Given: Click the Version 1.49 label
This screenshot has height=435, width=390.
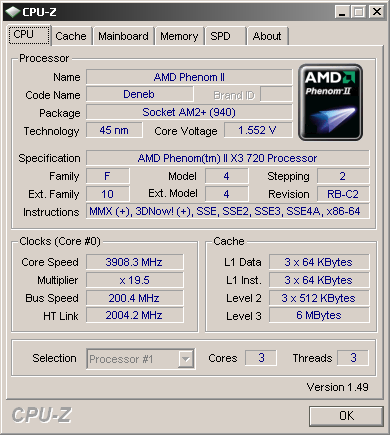Looking at the screenshot, I should click(337, 387).
